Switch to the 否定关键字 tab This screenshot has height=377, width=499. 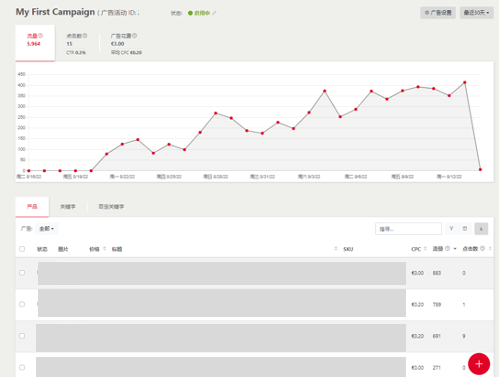pos(111,207)
